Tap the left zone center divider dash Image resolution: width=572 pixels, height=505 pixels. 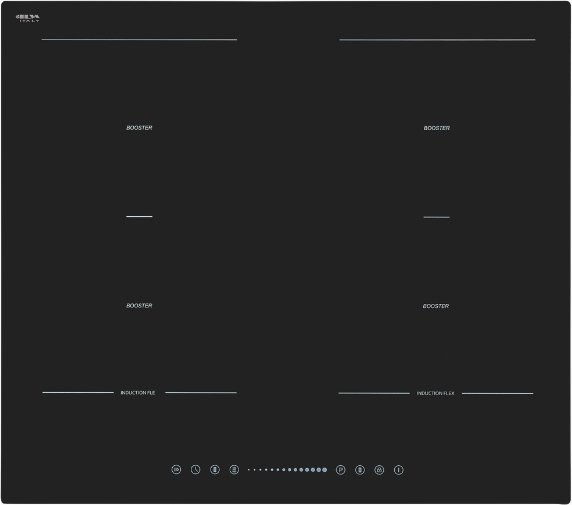click(x=139, y=216)
